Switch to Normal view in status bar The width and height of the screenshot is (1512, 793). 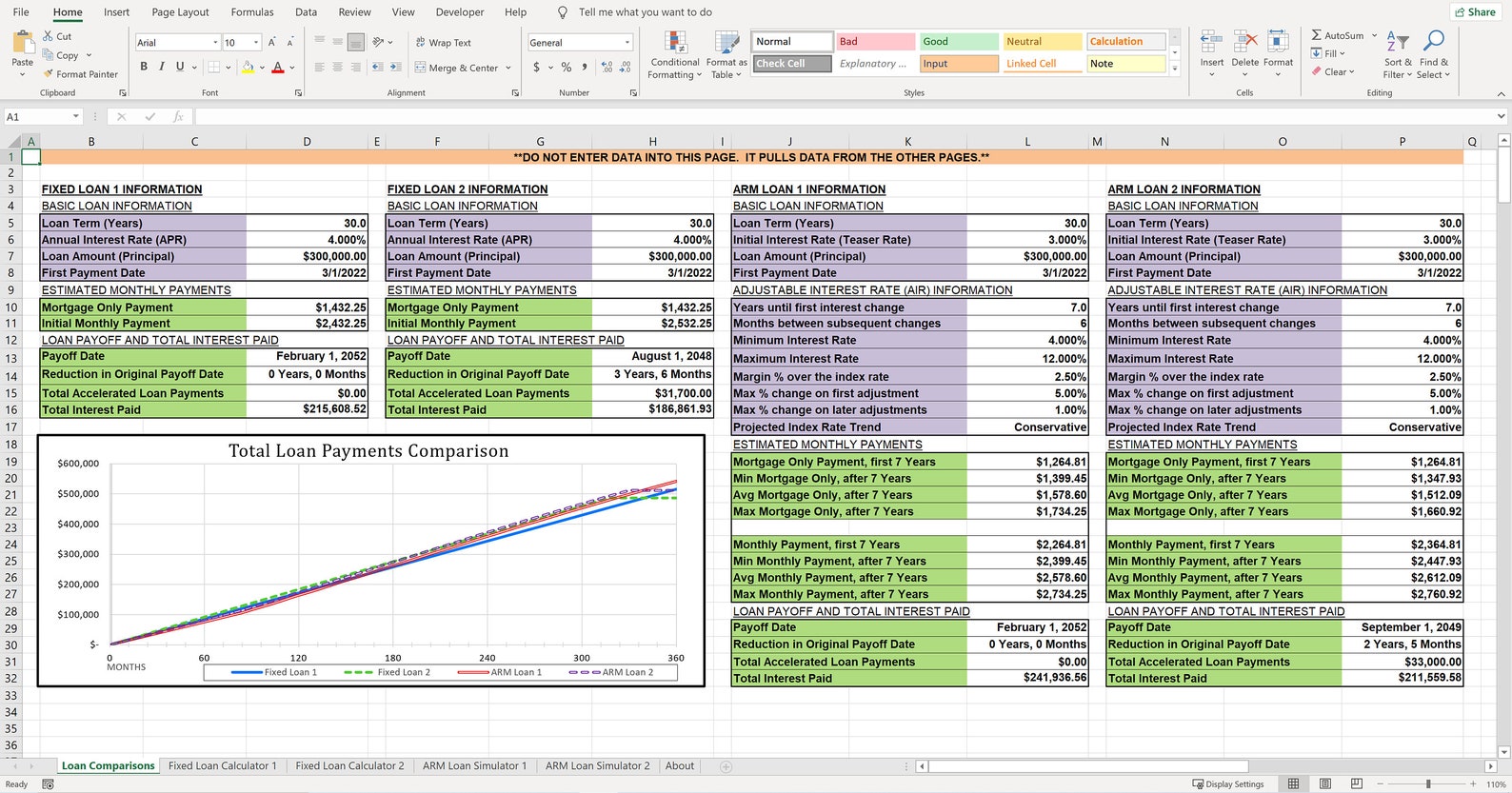pyautogui.click(x=1293, y=783)
